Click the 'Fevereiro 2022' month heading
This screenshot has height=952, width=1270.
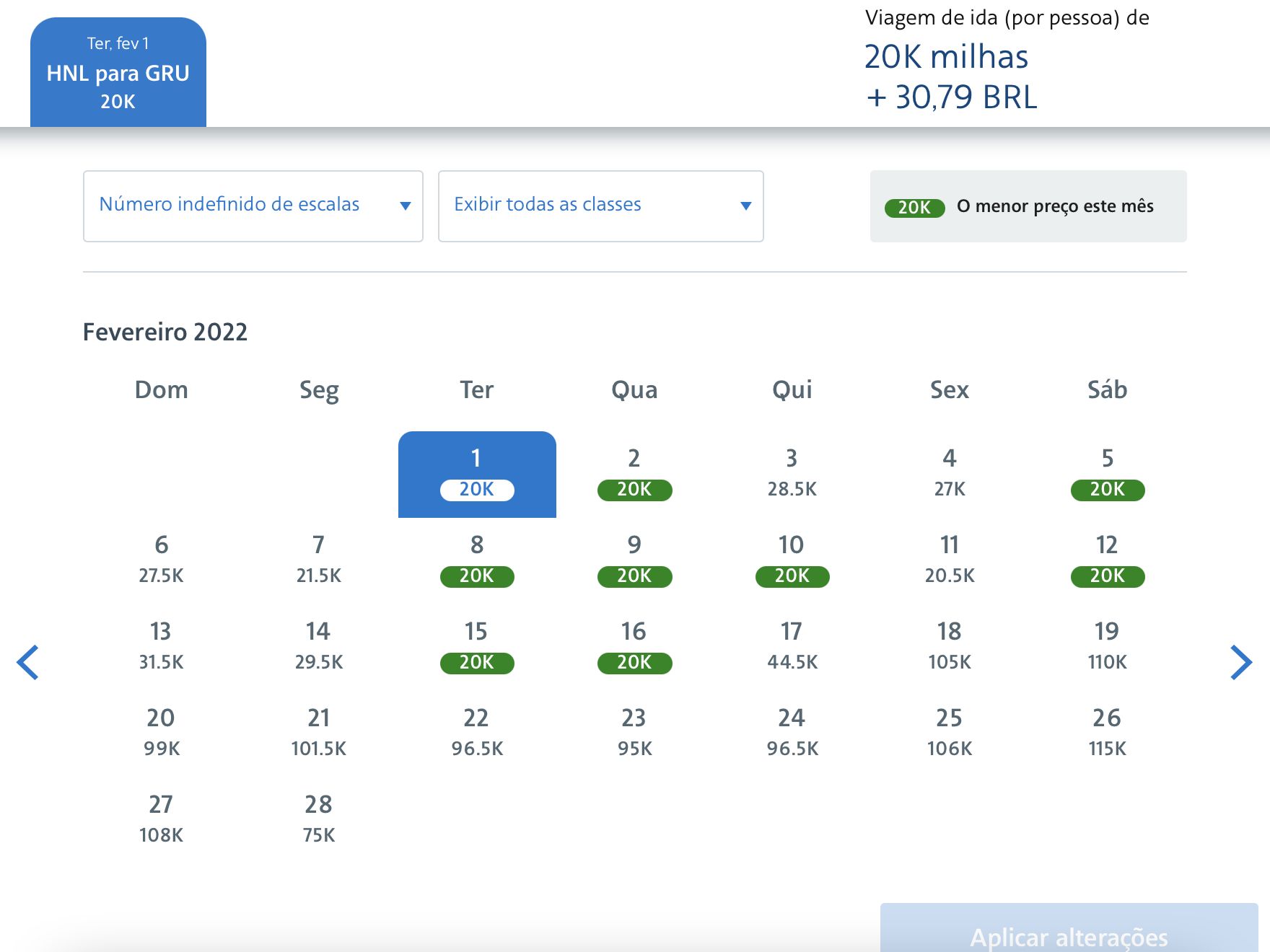click(165, 332)
